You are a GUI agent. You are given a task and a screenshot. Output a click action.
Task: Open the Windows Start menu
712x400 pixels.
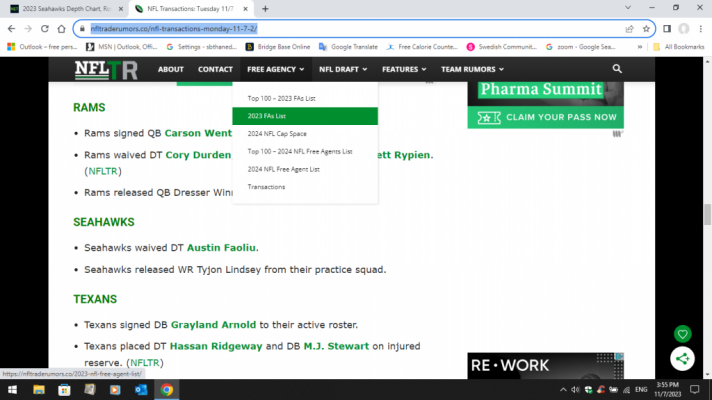[12, 390]
